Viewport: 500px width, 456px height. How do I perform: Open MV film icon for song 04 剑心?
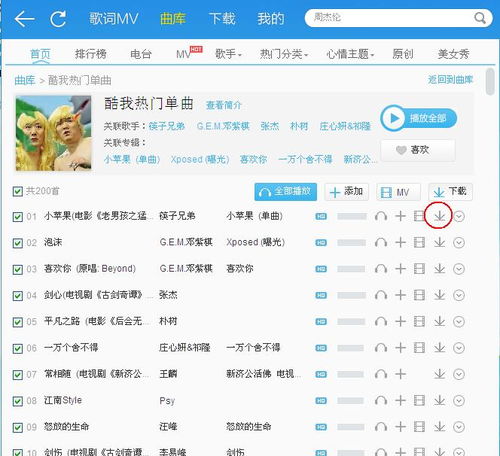click(x=419, y=295)
